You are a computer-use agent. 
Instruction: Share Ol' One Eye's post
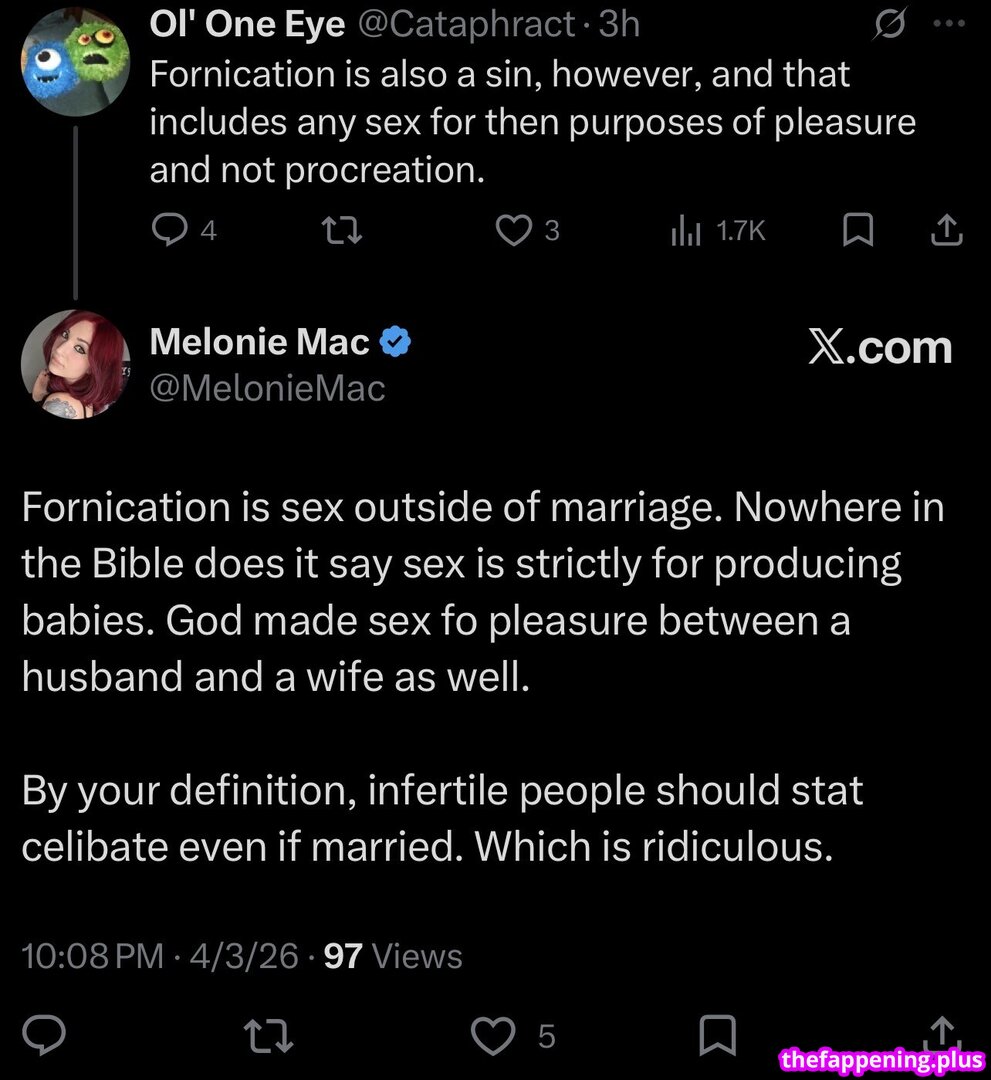pyautogui.click(x=945, y=231)
